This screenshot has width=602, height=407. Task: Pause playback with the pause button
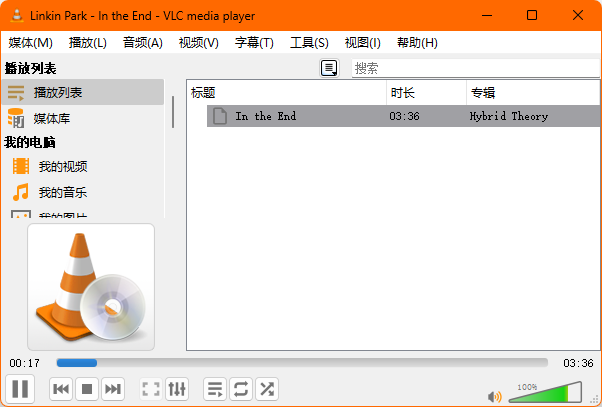click(x=20, y=389)
